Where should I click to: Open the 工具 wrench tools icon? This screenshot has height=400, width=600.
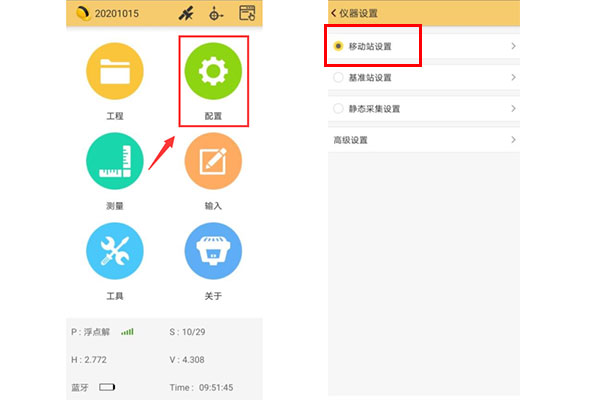tap(115, 251)
